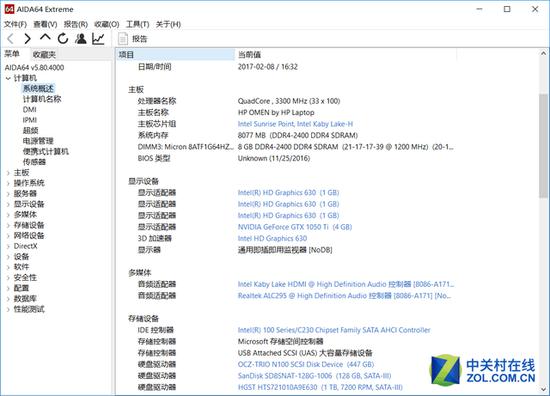Expand the 软件 tree node

click(x=8, y=267)
